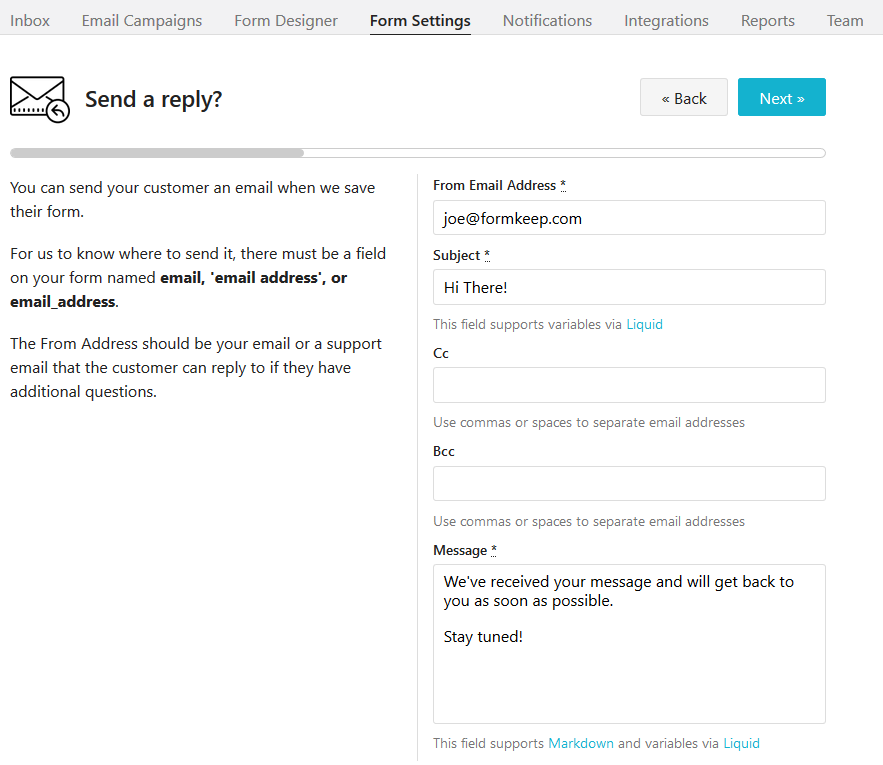Click the envelope reply icon
This screenshot has width=883, height=765.
coord(39,99)
